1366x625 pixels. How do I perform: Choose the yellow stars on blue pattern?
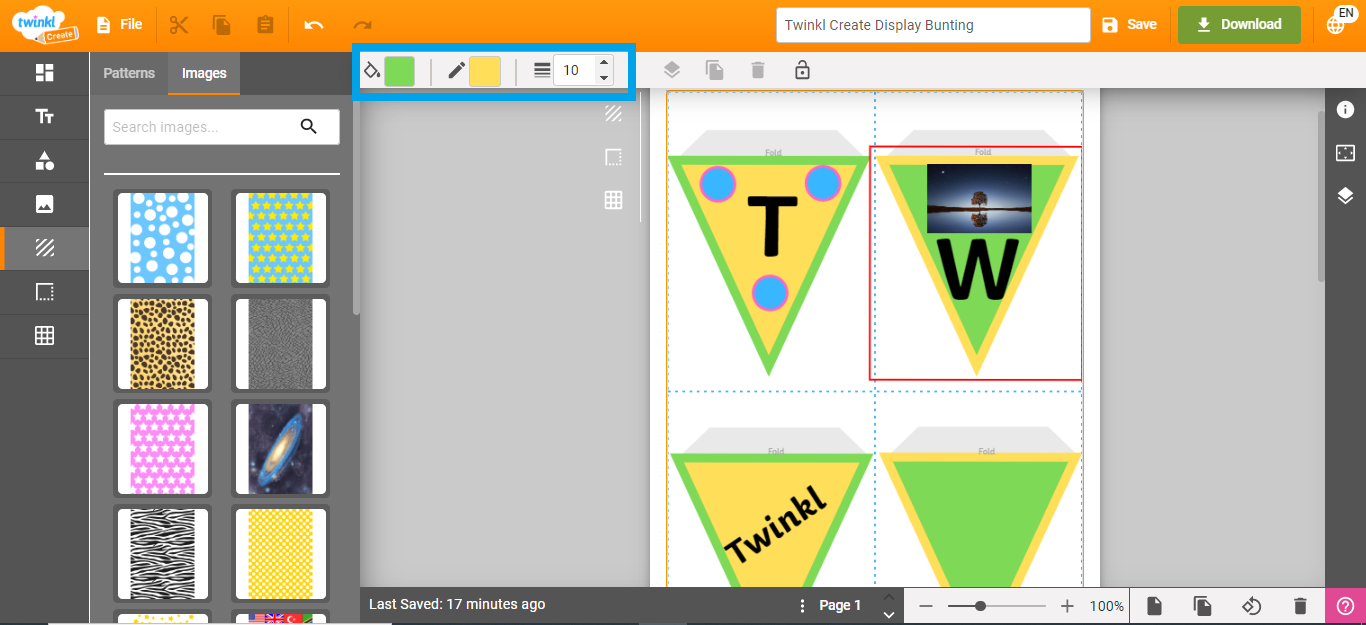(280, 238)
